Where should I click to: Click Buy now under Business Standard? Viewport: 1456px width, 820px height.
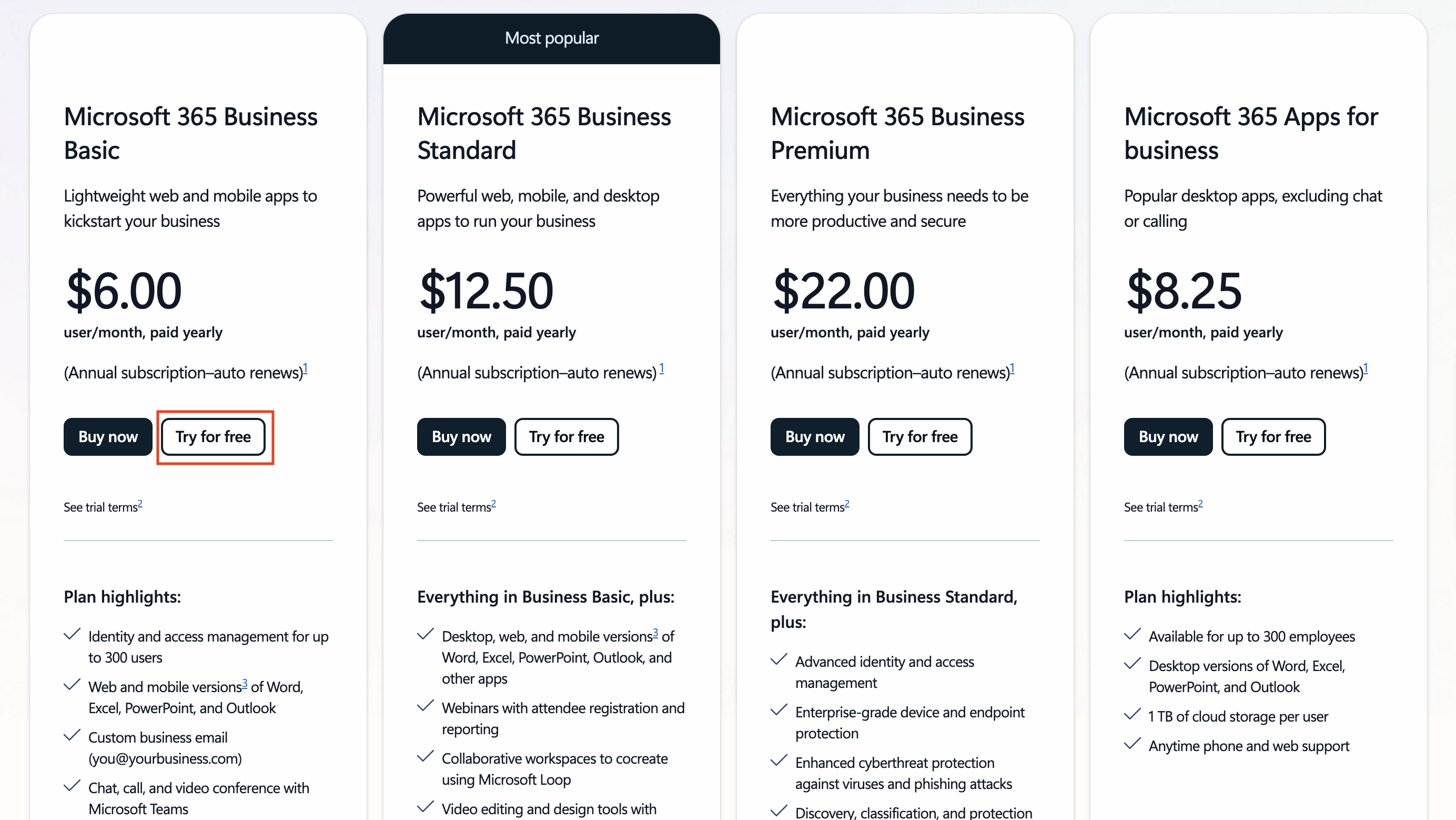click(x=461, y=436)
